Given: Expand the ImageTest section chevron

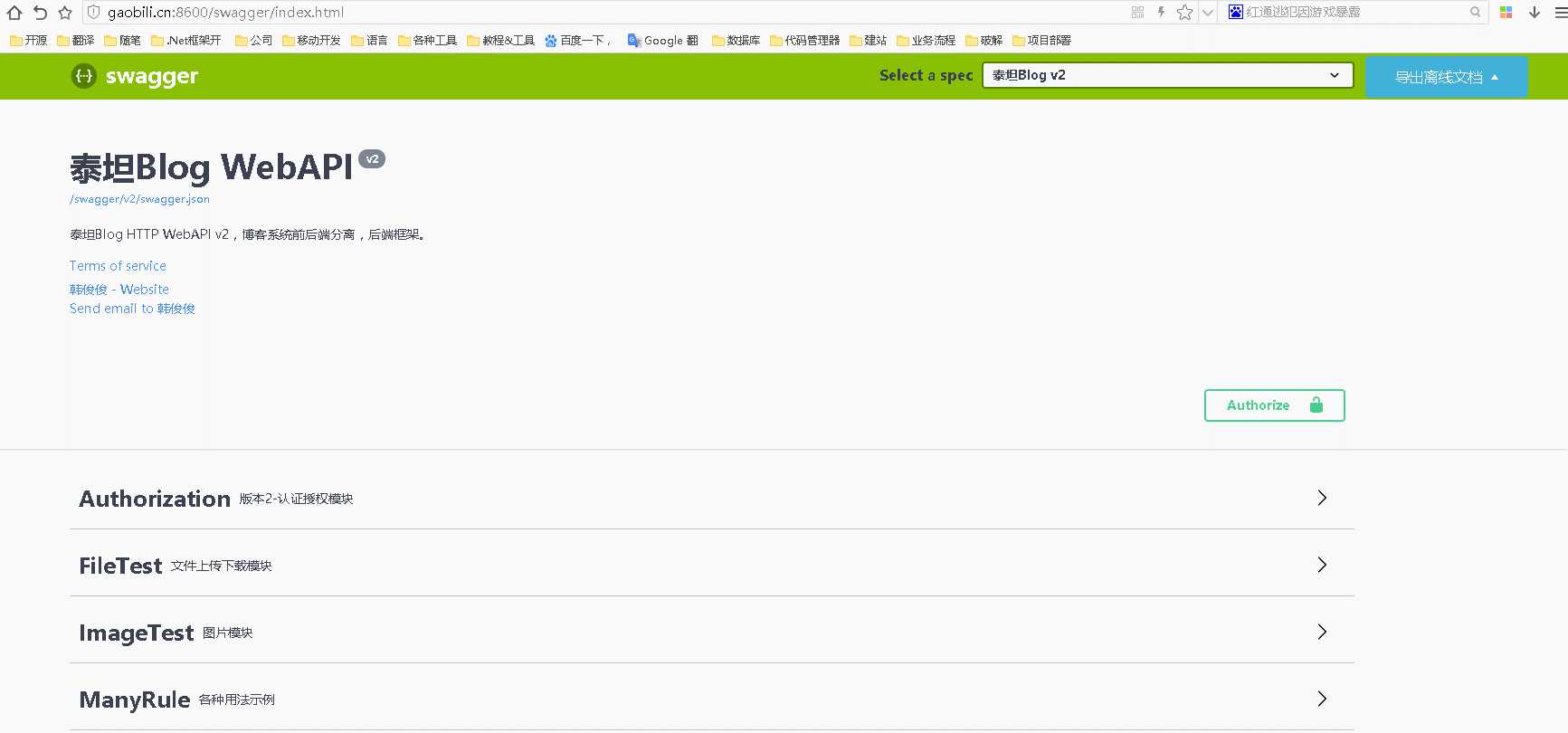Looking at the screenshot, I should click(x=1322, y=632).
